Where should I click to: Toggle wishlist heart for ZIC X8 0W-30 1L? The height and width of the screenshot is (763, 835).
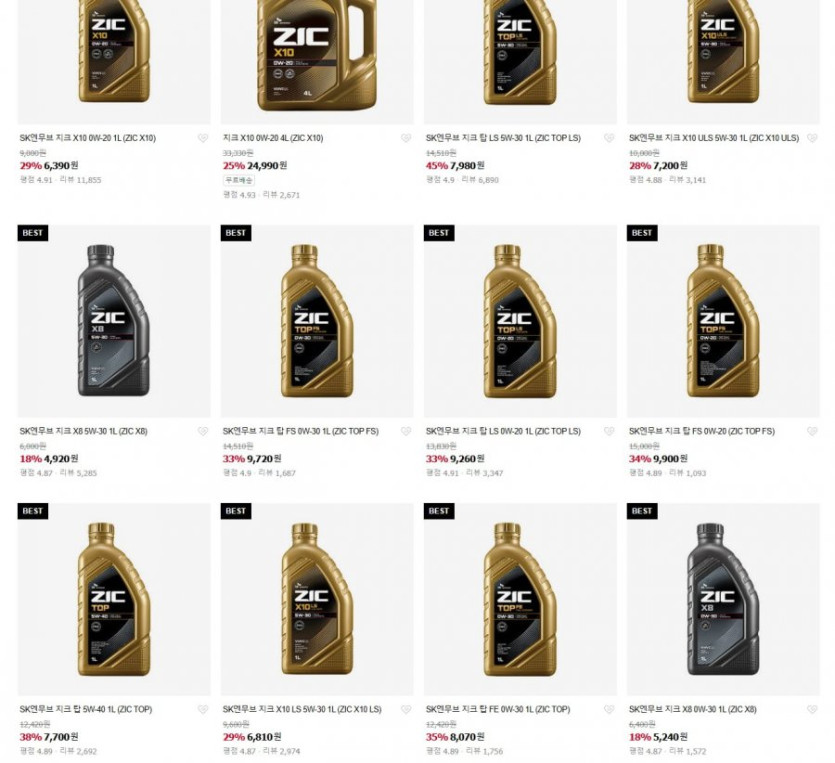click(812, 710)
